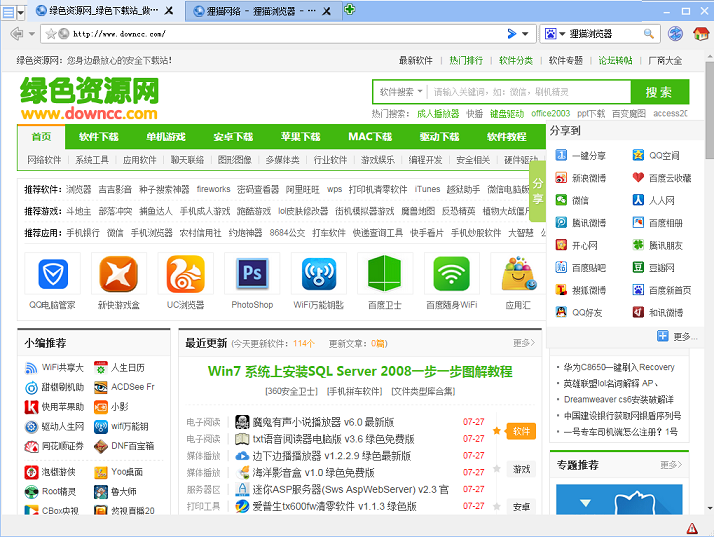Click the green 搜索 button

click(x=659, y=92)
